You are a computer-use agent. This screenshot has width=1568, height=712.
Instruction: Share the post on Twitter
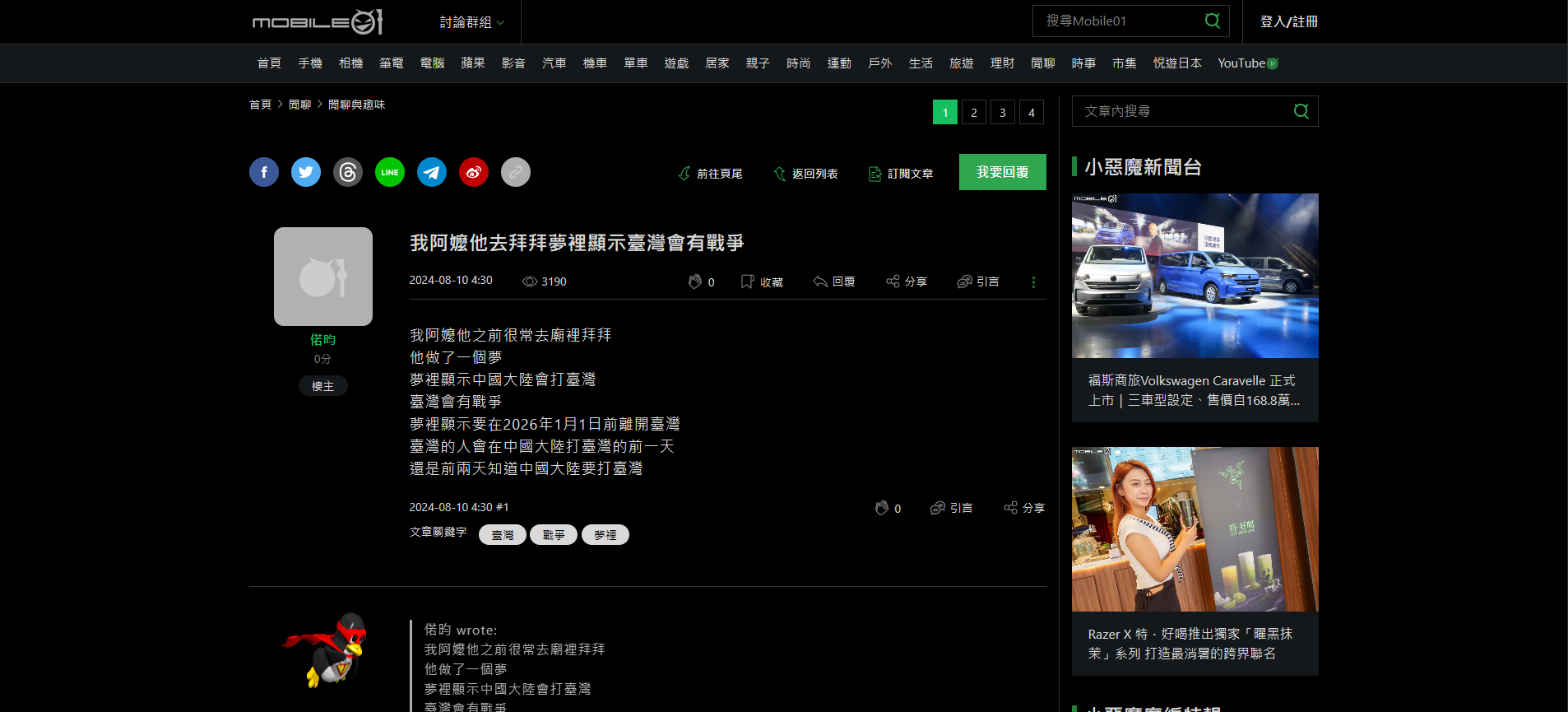(x=306, y=172)
